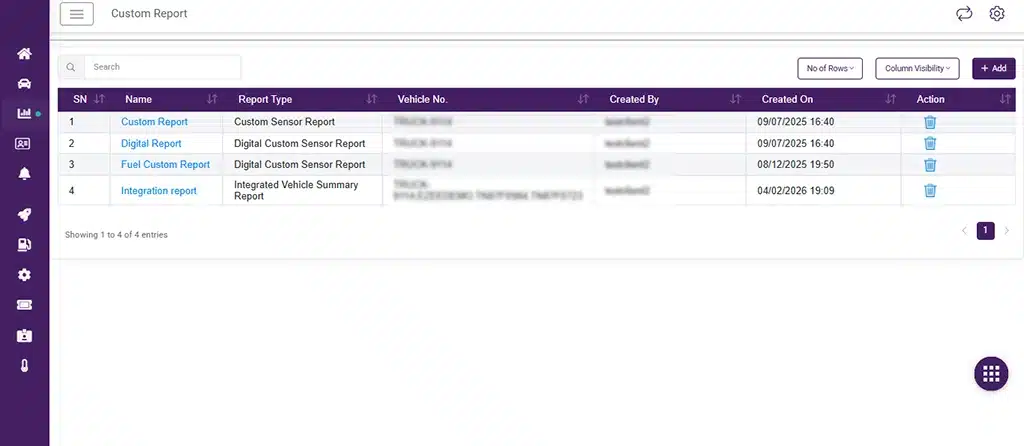Delete the Custom Report row

pos(930,122)
